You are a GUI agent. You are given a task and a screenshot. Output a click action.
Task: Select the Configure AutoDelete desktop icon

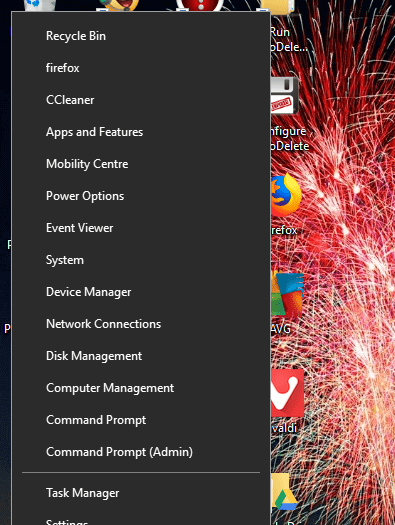(285, 96)
